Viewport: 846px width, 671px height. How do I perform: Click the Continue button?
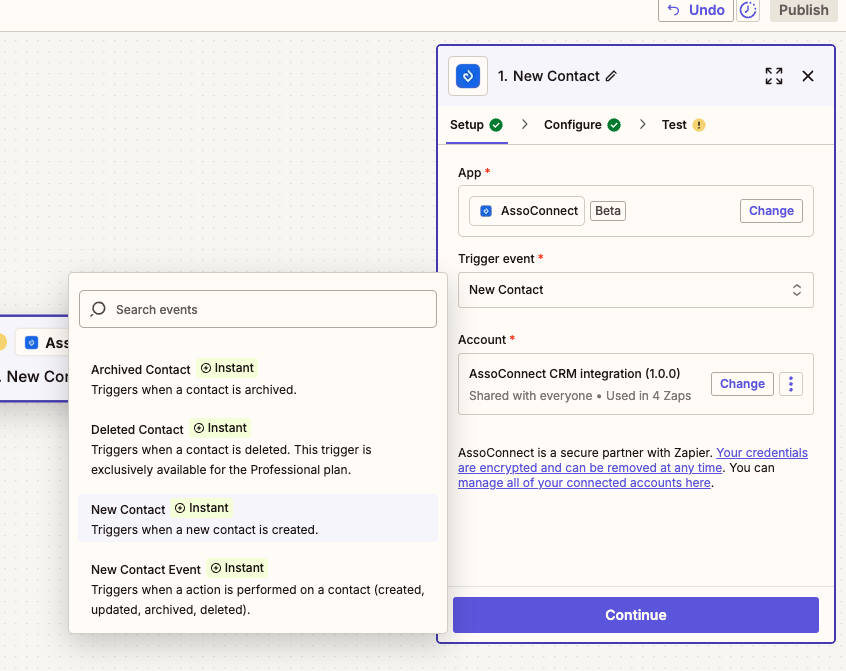tap(636, 615)
